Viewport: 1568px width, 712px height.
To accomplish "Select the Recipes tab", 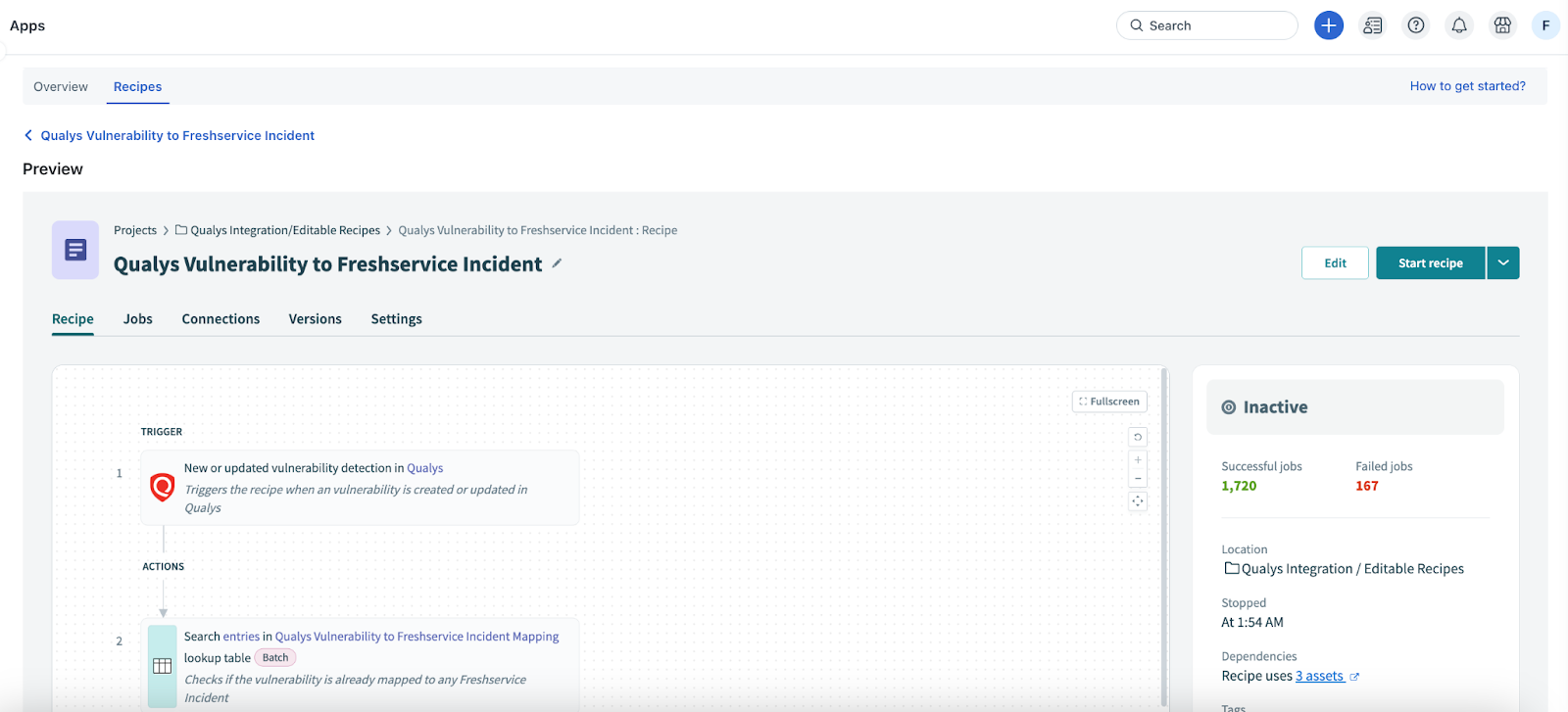I will pyautogui.click(x=137, y=86).
